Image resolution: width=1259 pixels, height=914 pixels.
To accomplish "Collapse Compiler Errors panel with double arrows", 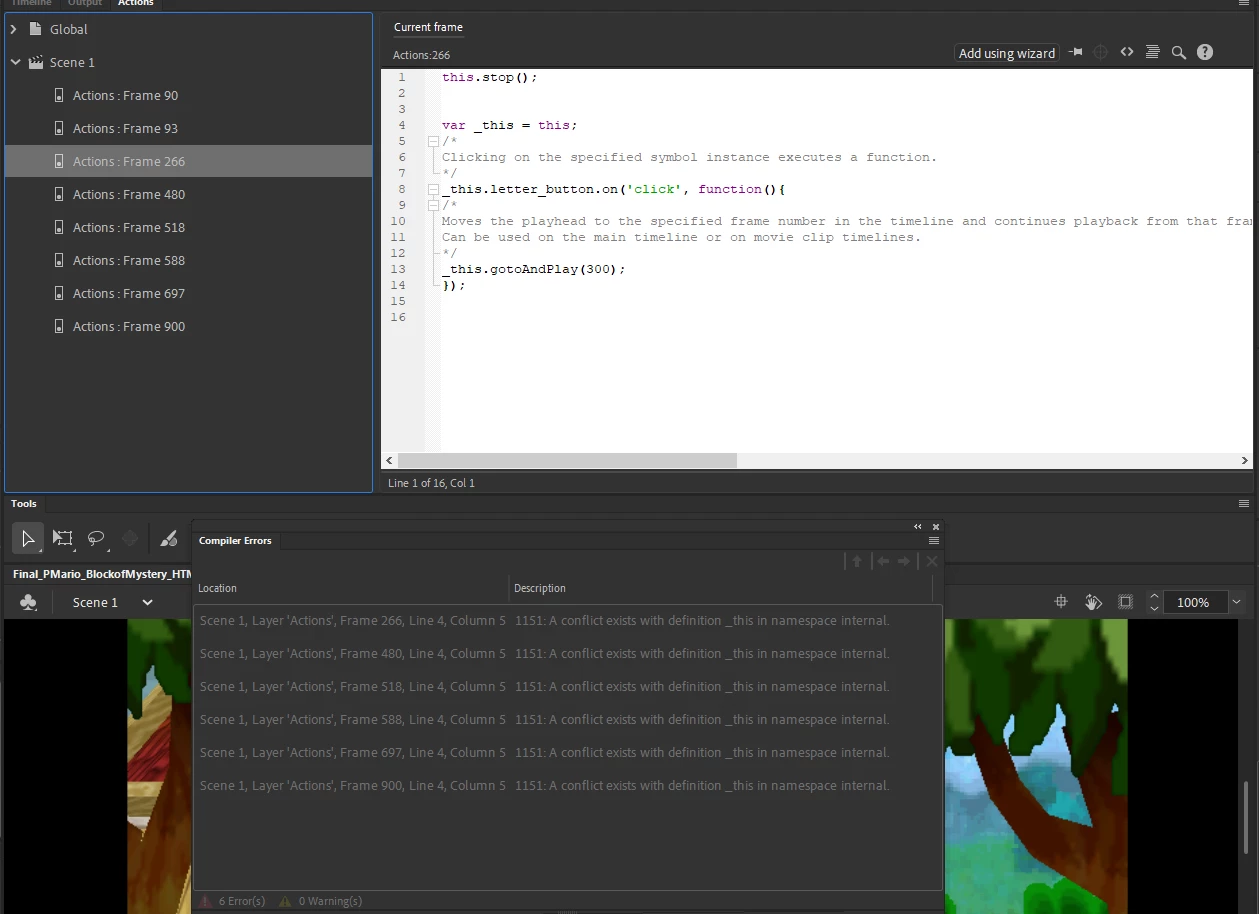I will coord(918,527).
